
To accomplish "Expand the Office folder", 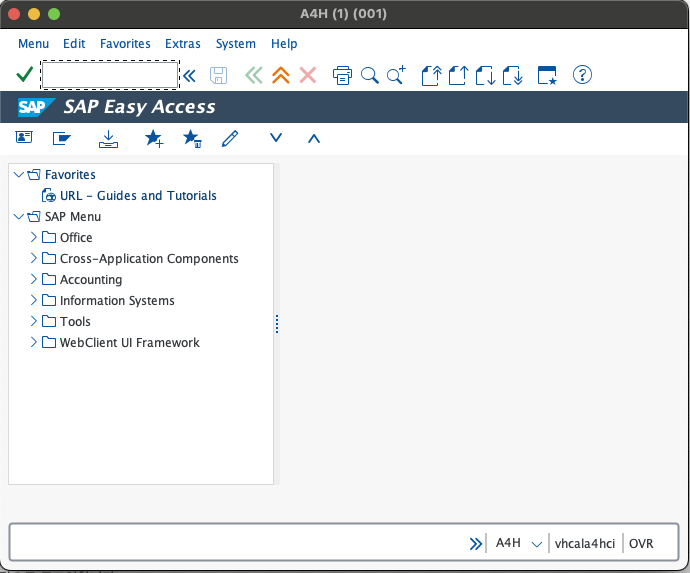I will click(x=33, y=237).
